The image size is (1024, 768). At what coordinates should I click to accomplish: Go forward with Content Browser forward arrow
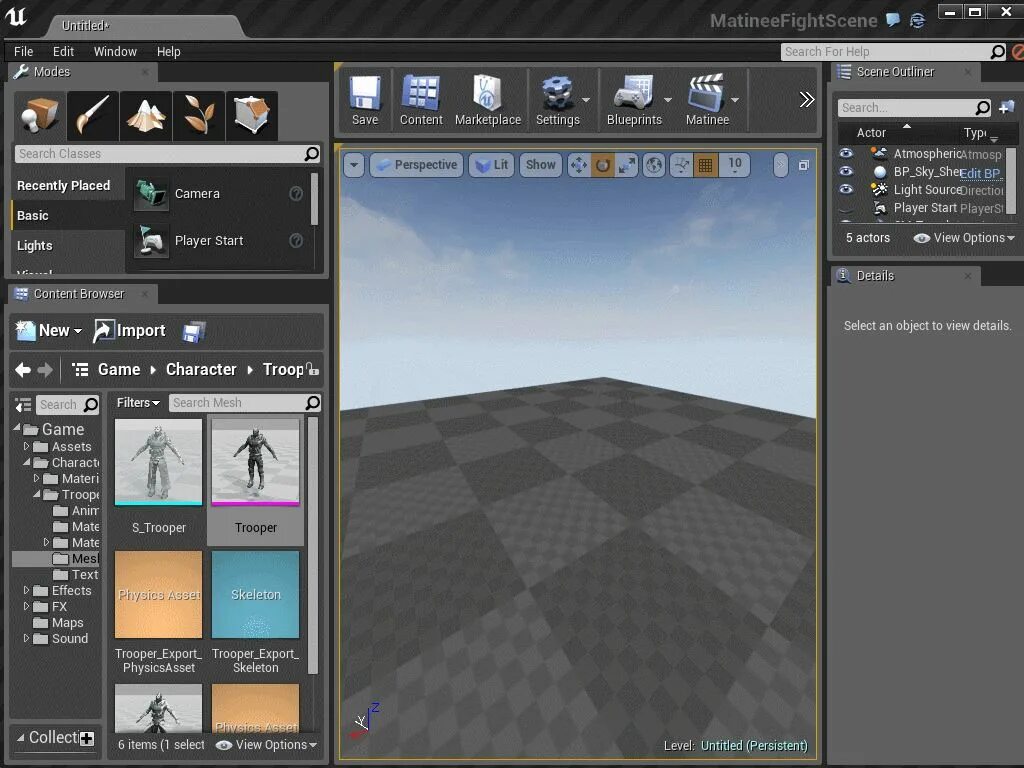tap(45, 370)
